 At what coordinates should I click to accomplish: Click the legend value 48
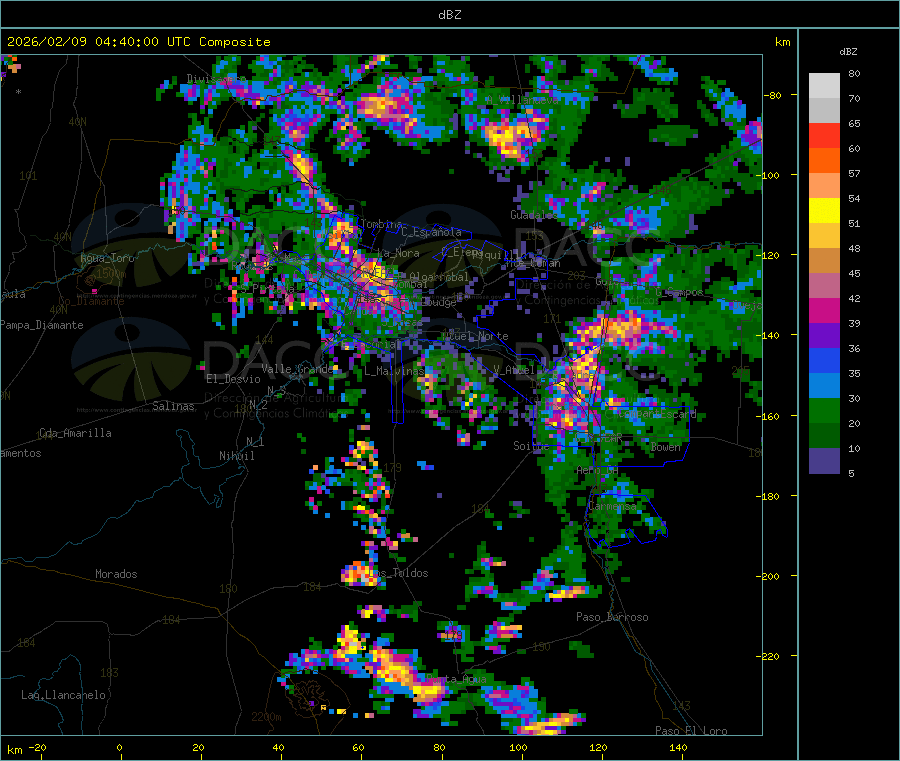pyautogui.click(x=854, y=249)
